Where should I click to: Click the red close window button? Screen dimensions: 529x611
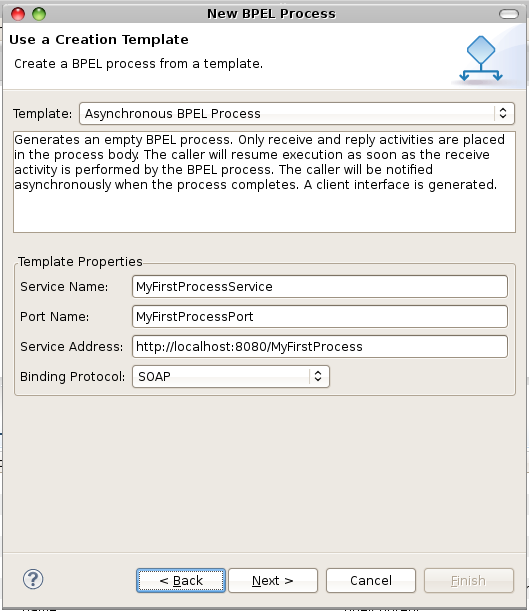click(x=18, y=14)
